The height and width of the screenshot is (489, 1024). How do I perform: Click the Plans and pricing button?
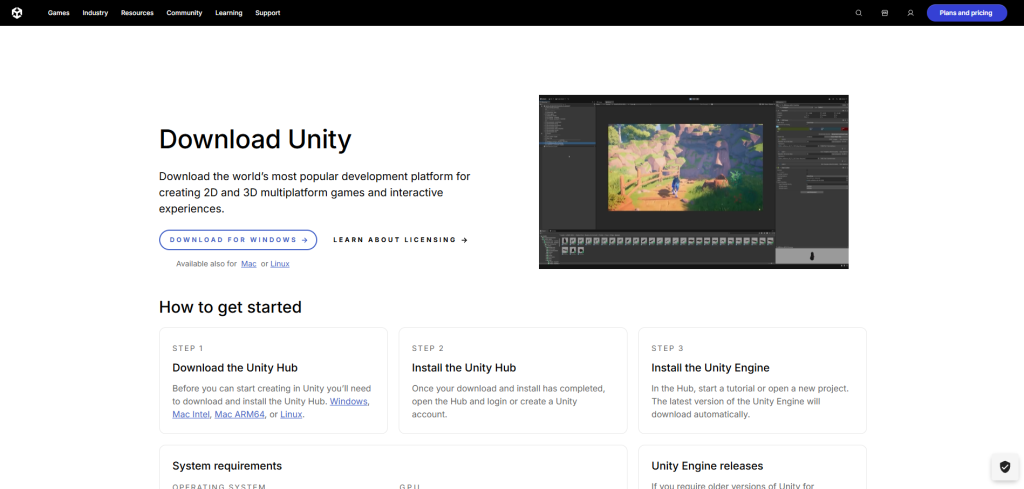966,13
